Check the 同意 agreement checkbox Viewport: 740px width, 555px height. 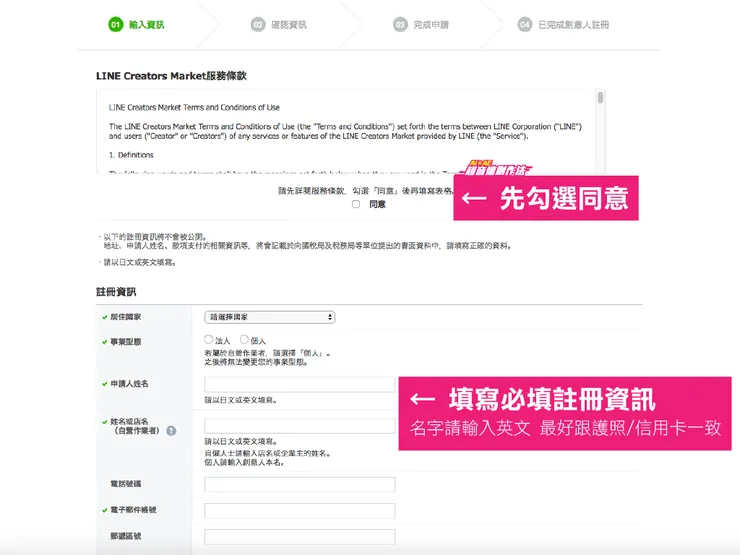pyautogui.click(x=356, y=204)
